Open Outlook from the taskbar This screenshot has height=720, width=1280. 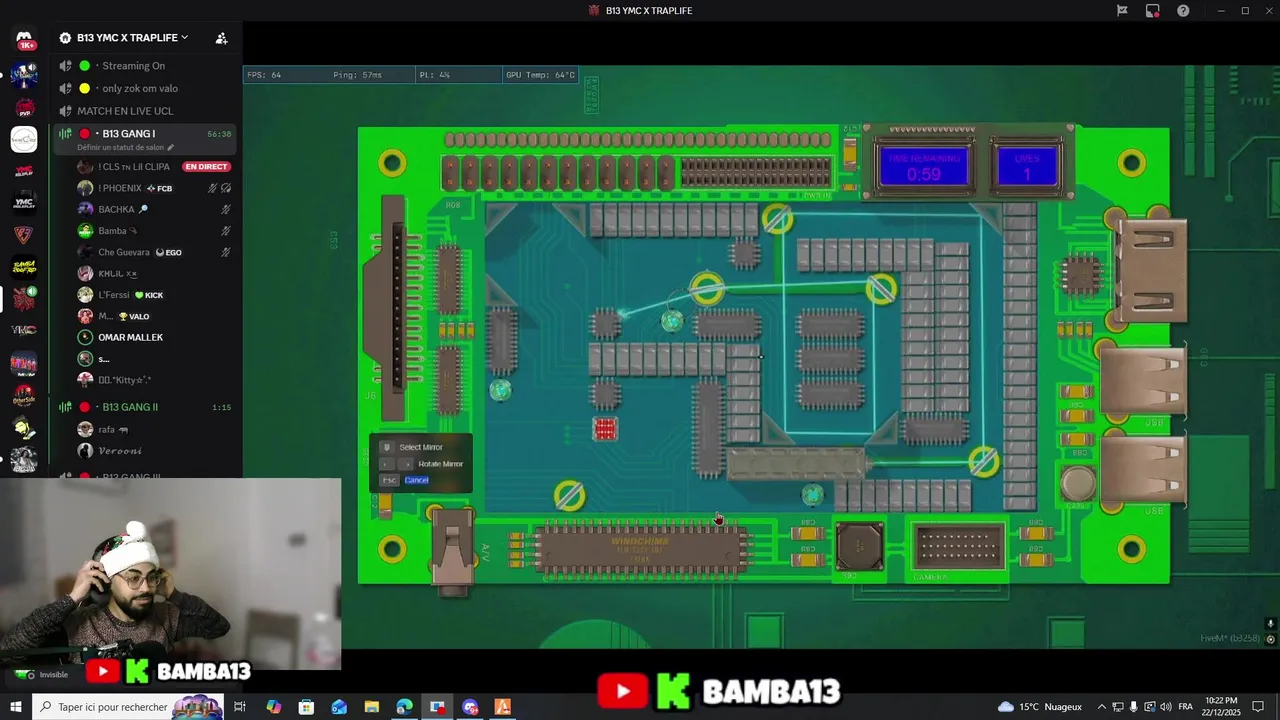(339, 707)
